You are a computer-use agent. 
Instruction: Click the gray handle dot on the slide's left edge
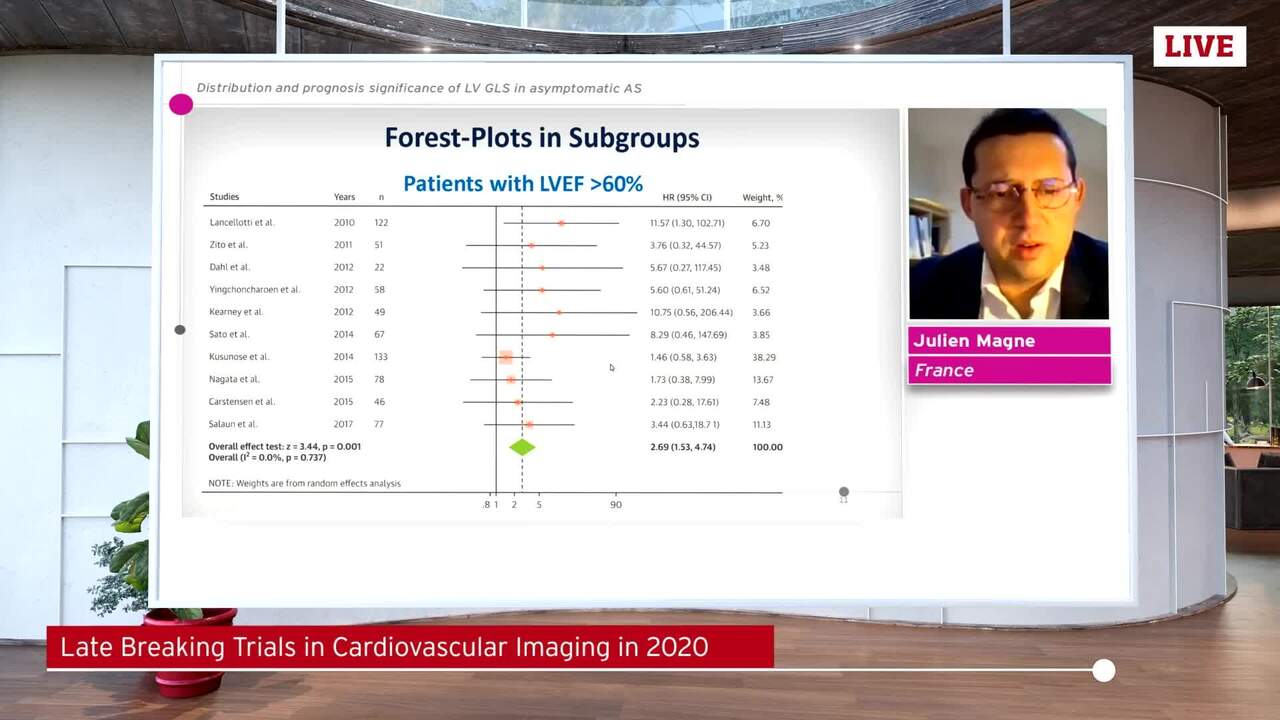pos(180,329)
